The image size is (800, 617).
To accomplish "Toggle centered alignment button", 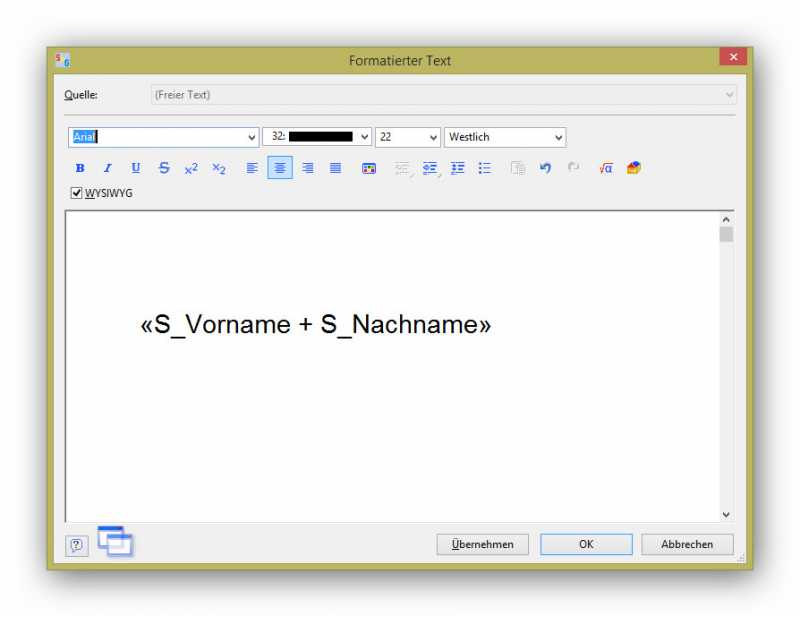I will click(x=280, y=169).
